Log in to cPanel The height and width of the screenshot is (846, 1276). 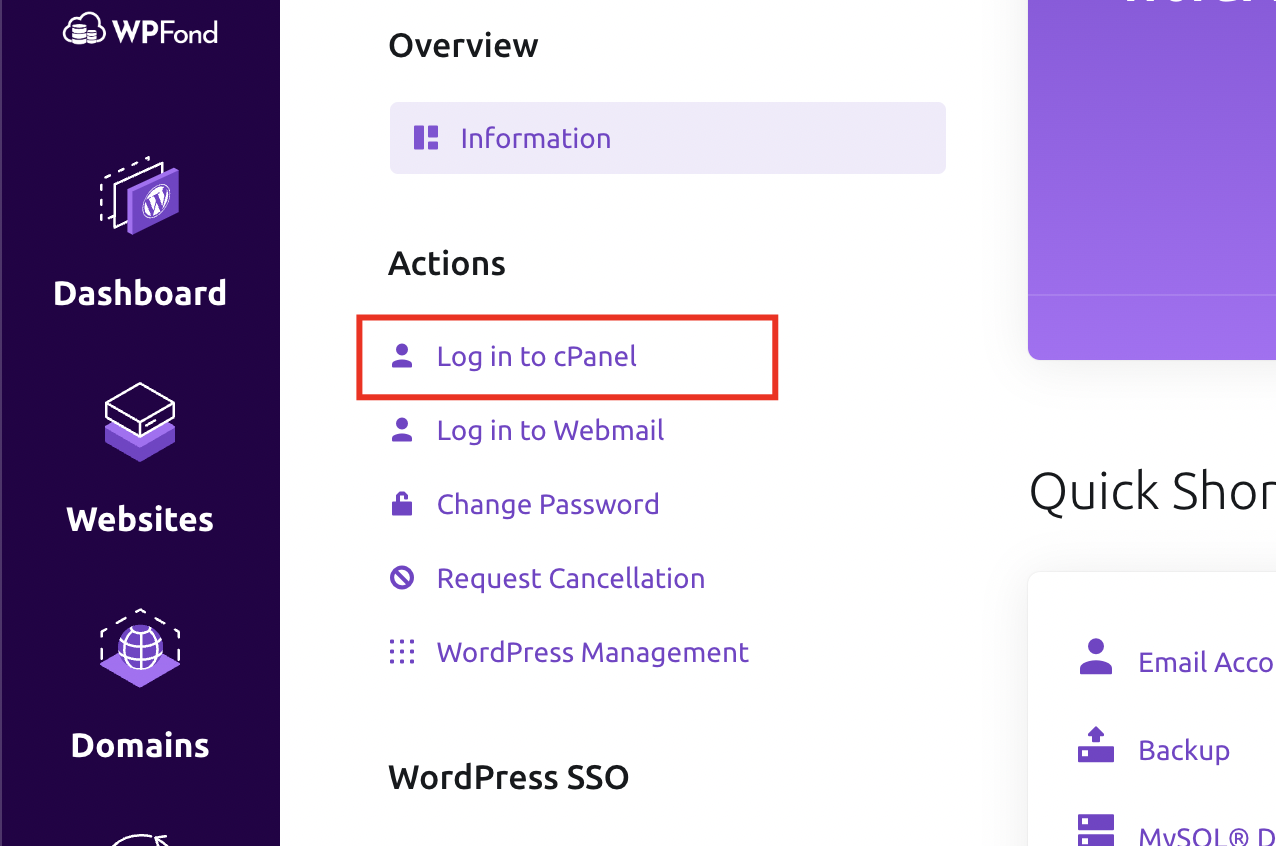(536, 356)
